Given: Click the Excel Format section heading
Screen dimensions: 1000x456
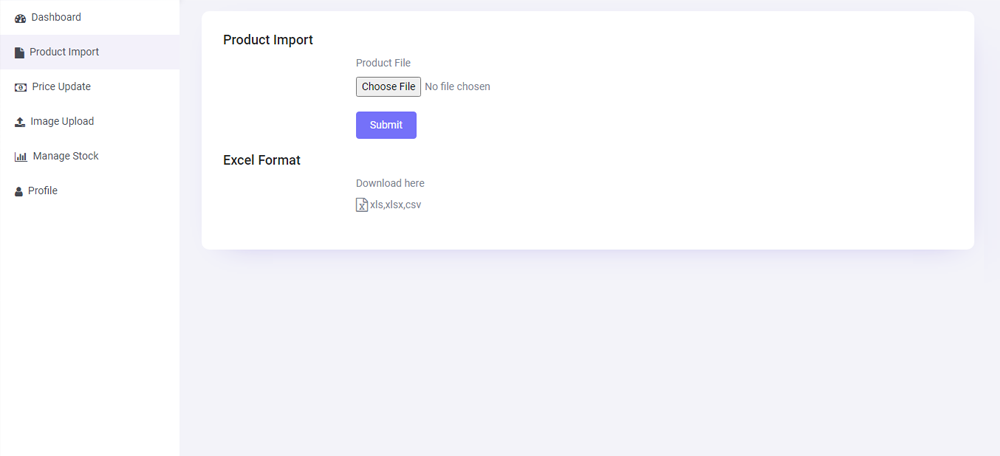Looking at the screenshot, I should coord(261,160).
